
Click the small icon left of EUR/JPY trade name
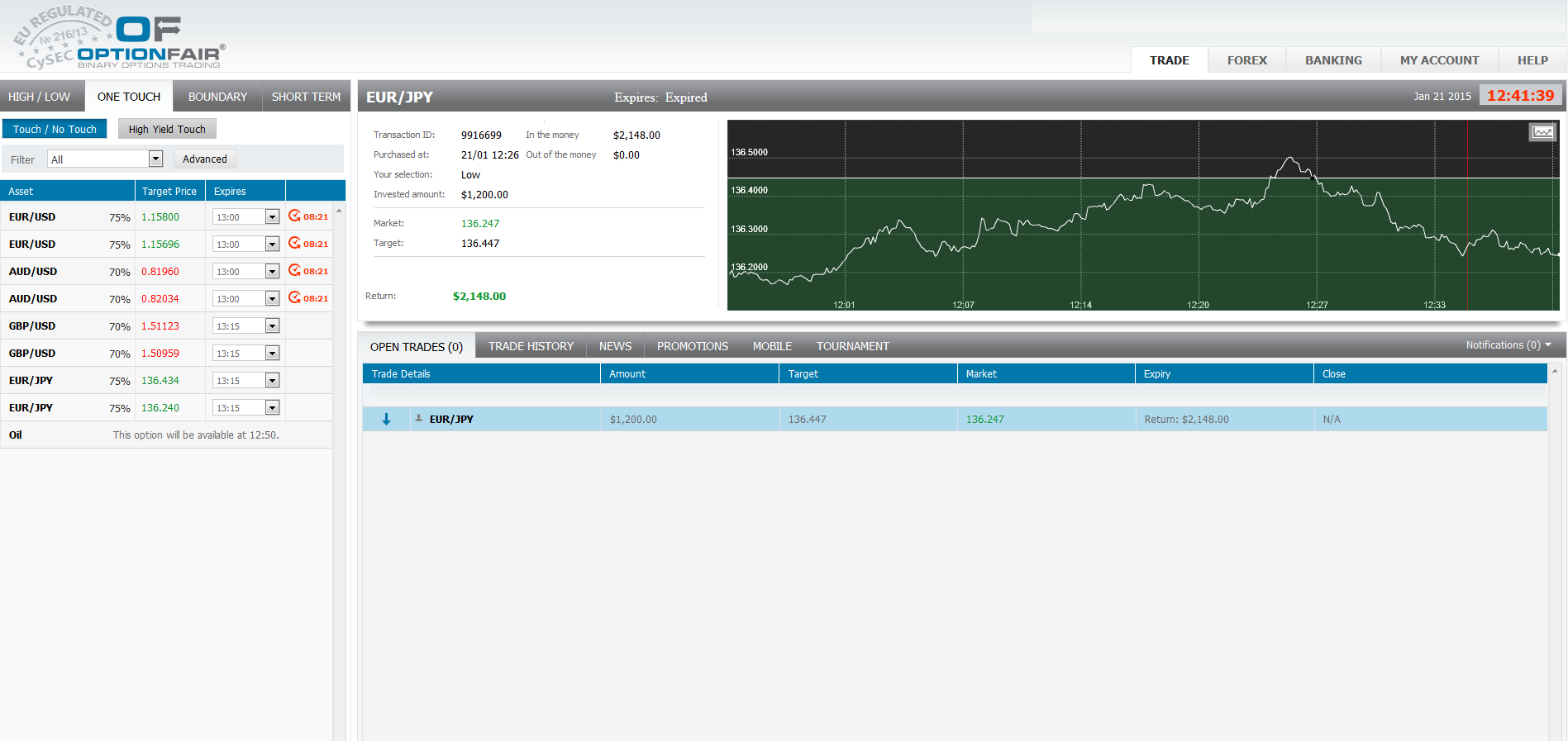(x=419, y=419)
